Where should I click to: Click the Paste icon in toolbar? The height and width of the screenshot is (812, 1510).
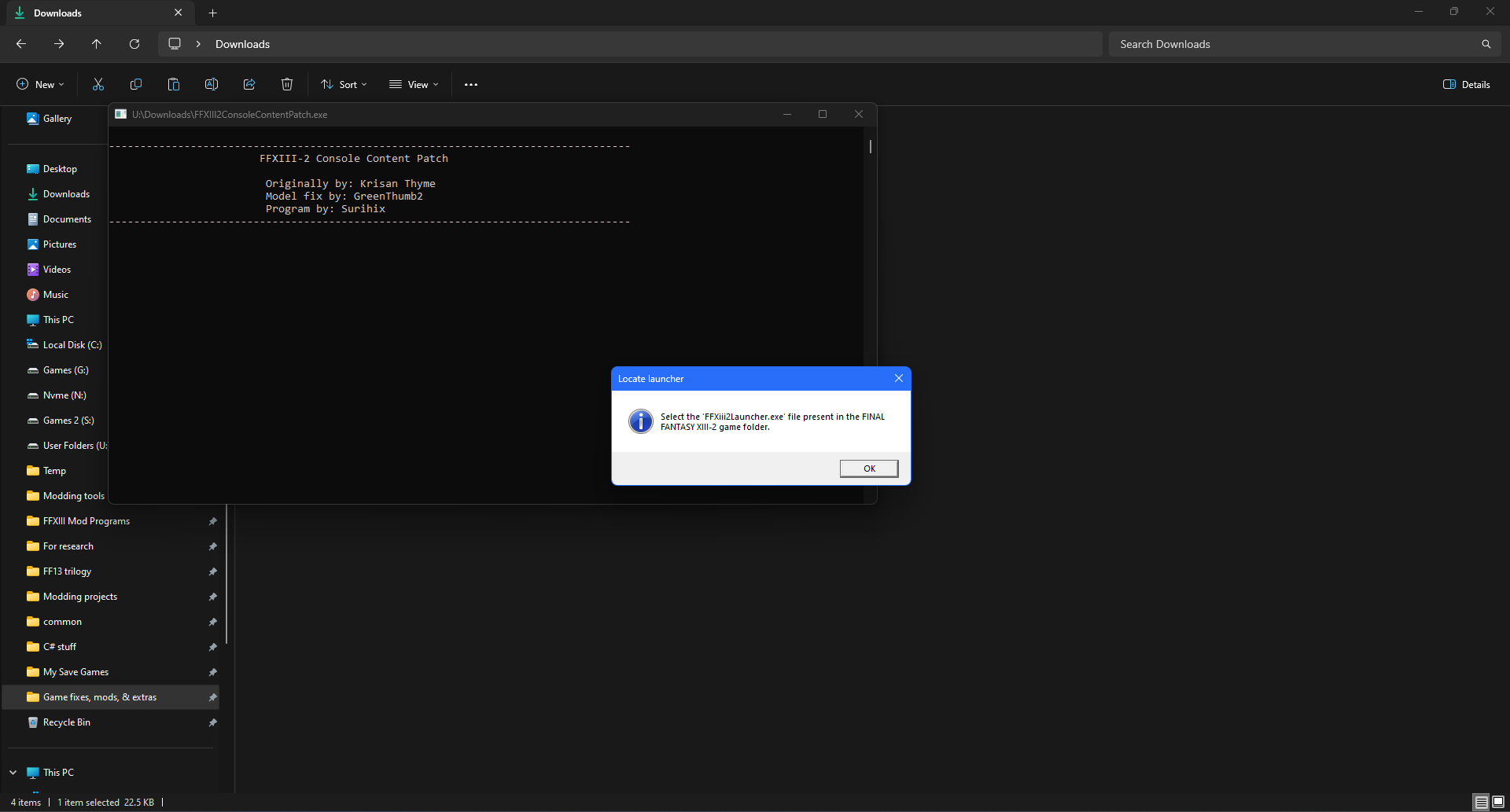(x=174, y=84)
